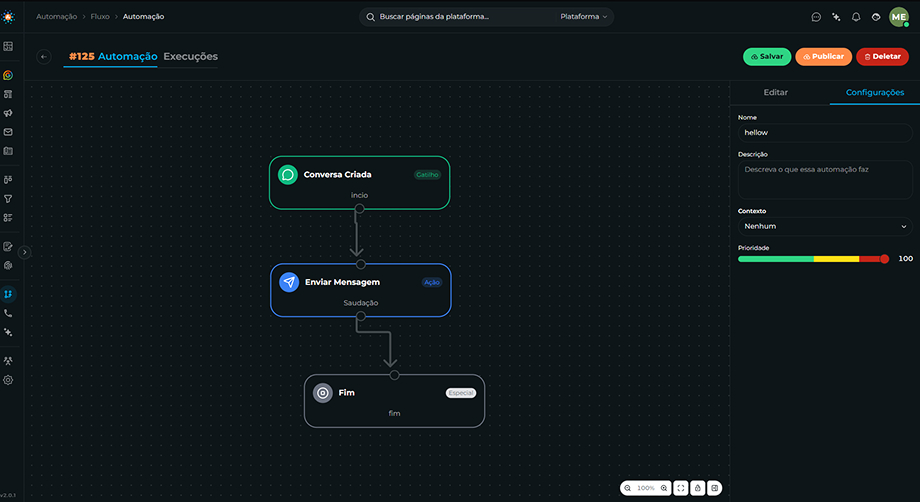Image resolution: width=920 pixels, height=502 pixels.
Task: Click the priority value 100
Action: [x=905, y=259]
